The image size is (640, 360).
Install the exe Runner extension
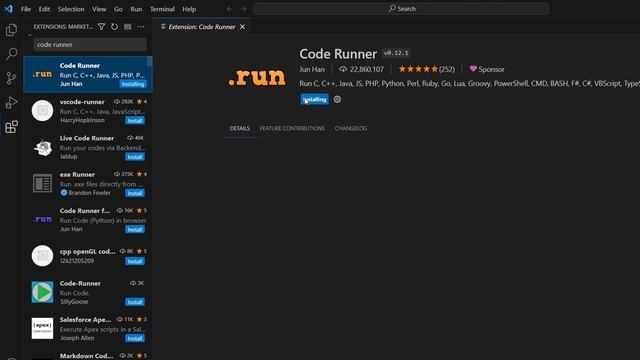(x=135, y=193)
